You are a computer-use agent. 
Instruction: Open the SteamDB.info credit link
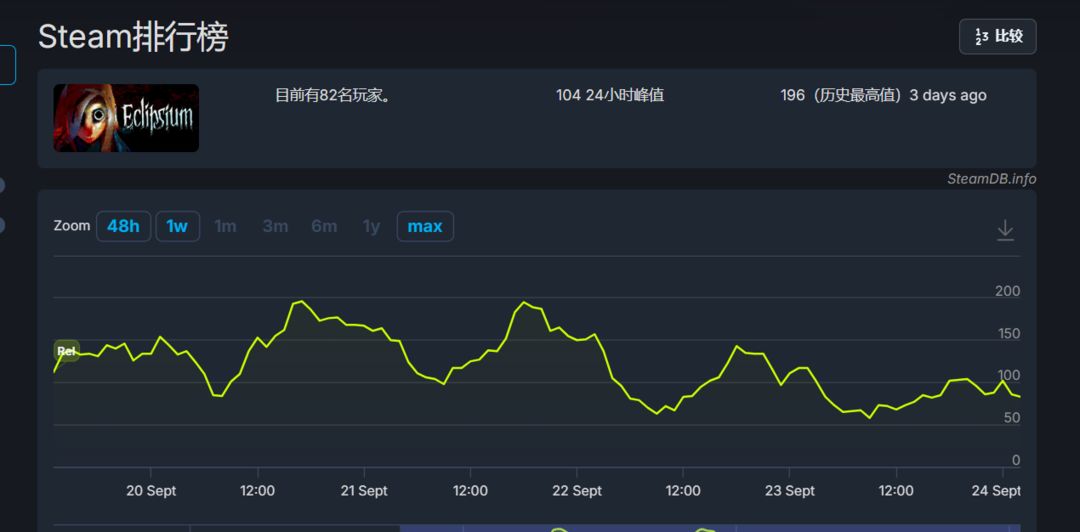coord(991,179)
